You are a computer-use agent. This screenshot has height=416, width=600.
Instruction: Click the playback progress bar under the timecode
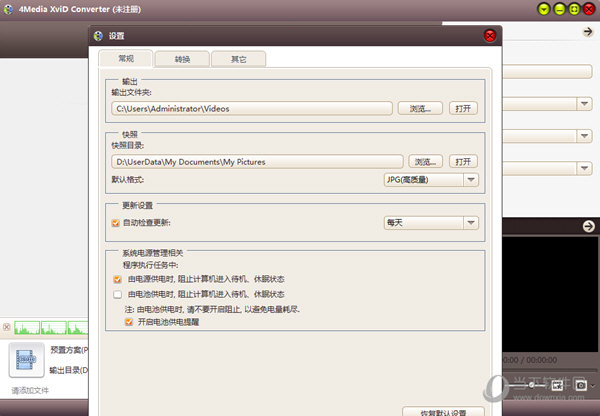pos(550,370)
